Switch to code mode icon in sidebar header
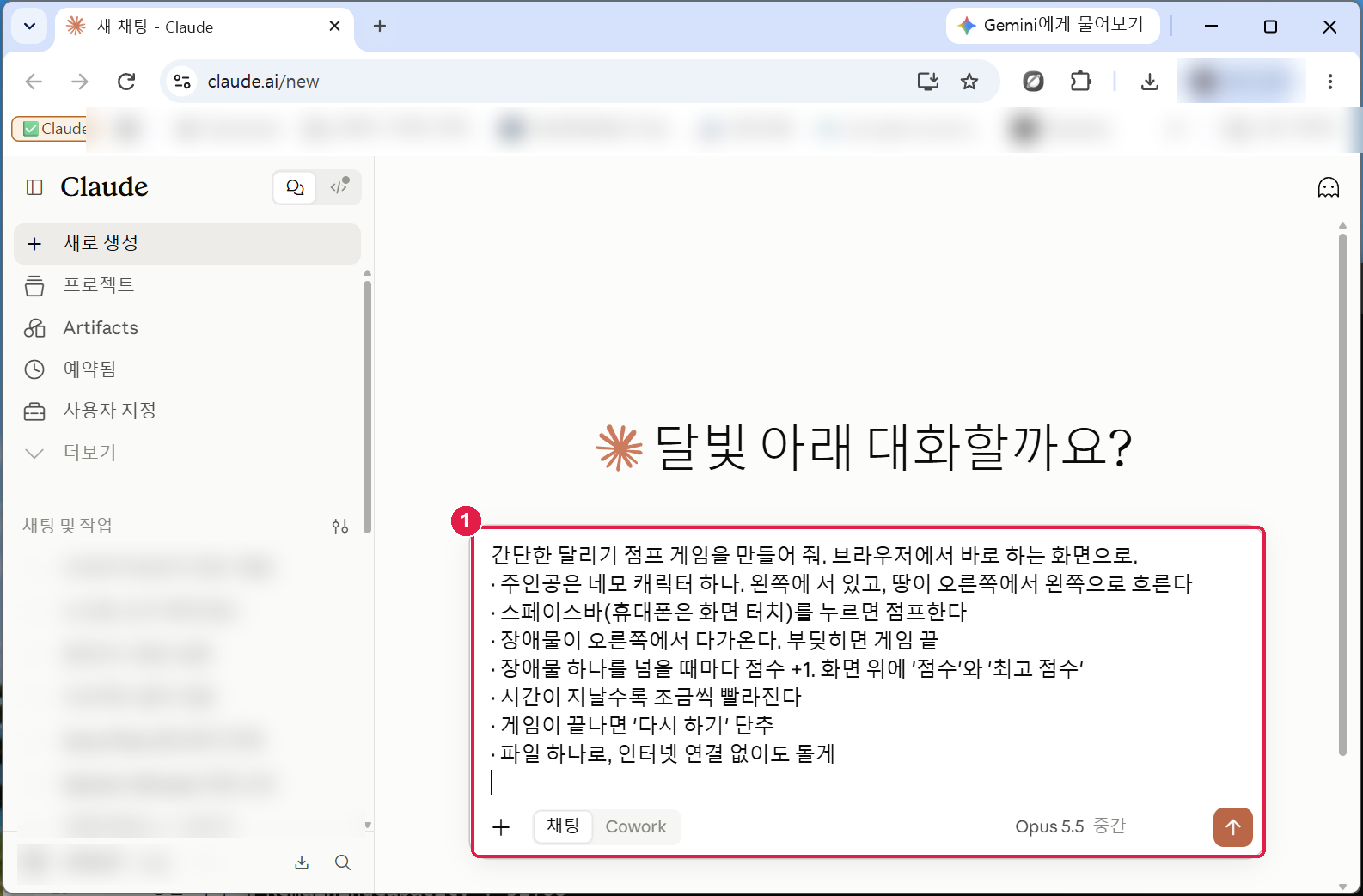 (x=339, y=187)
